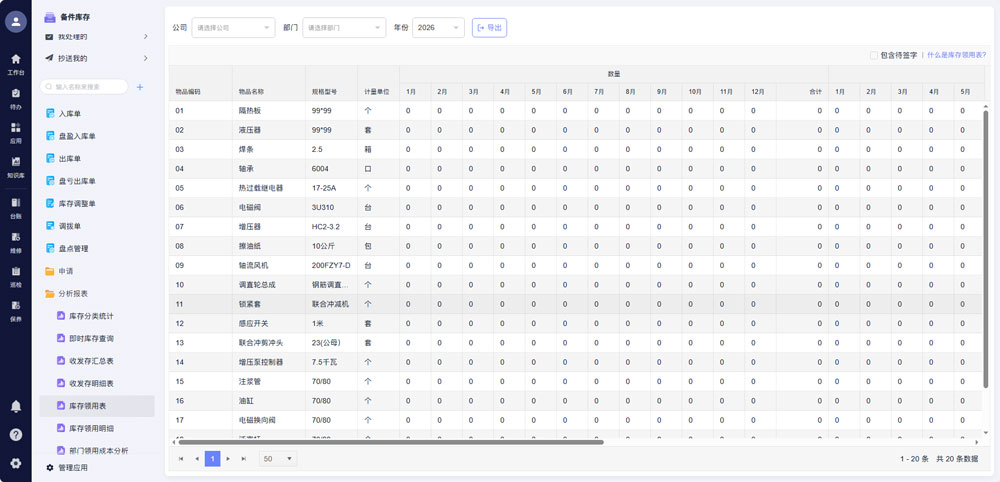Open the help question mark icon
This screenshot has height=482, width=1000.
click(x=15, y=434)
